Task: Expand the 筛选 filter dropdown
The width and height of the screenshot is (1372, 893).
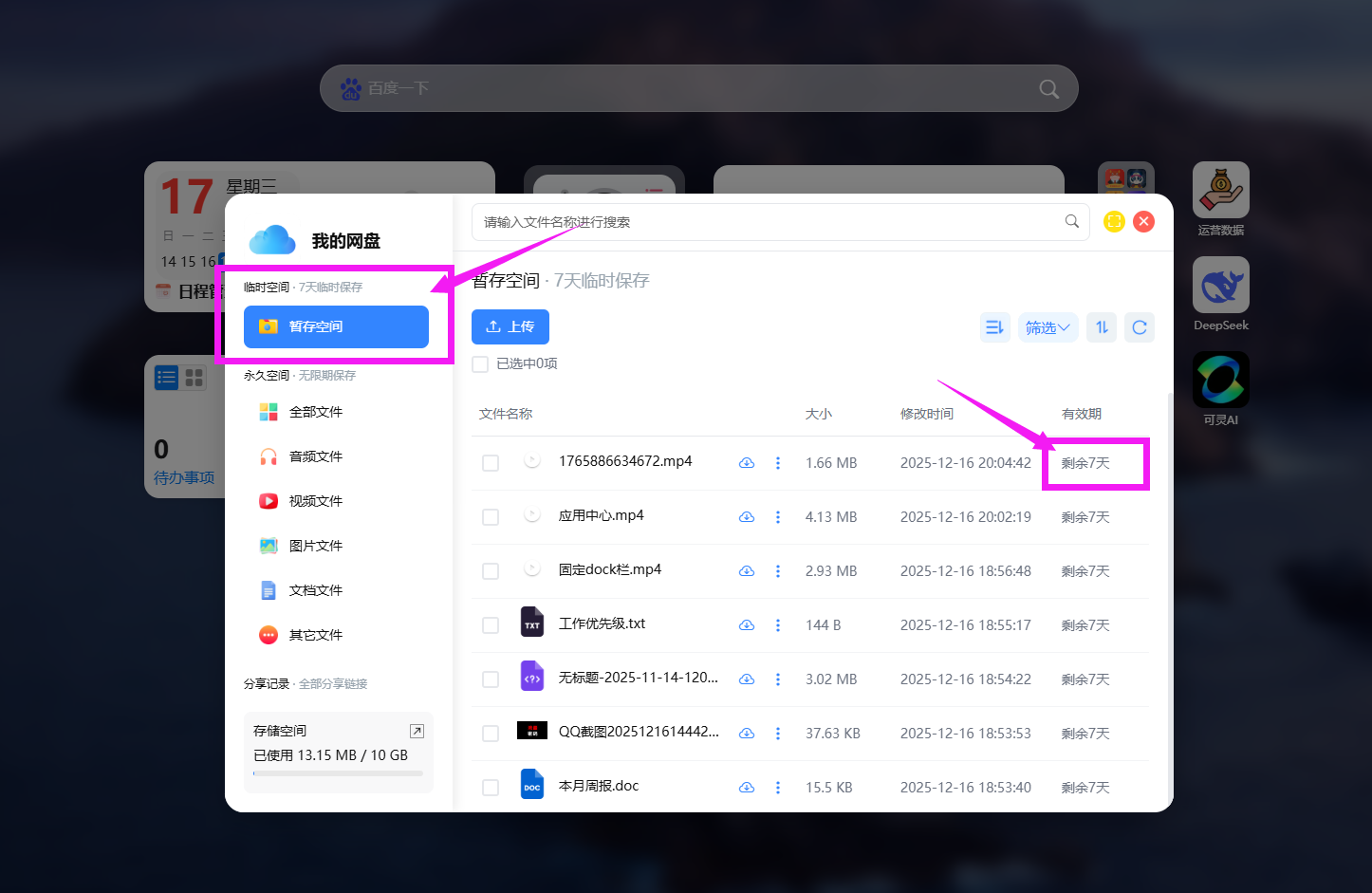Action: (x=1048, y=327)
